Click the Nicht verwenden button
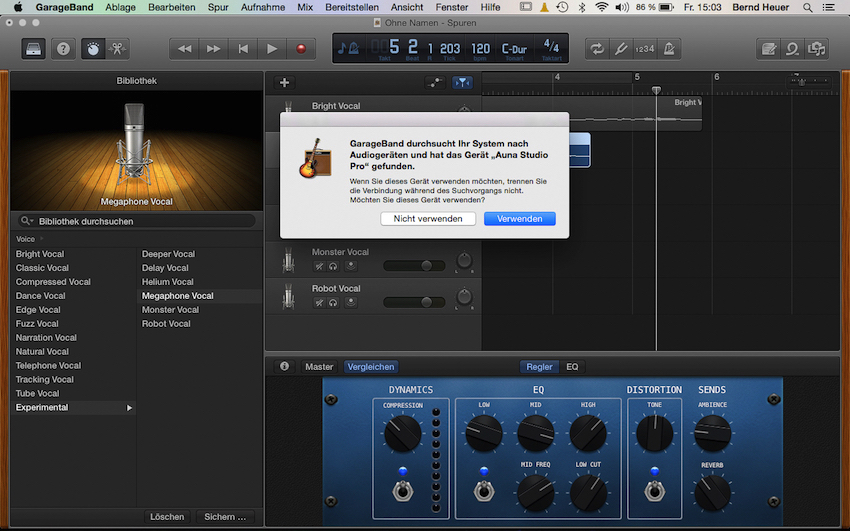The width and height of the screenshot is (850, 531). (428, 218)
